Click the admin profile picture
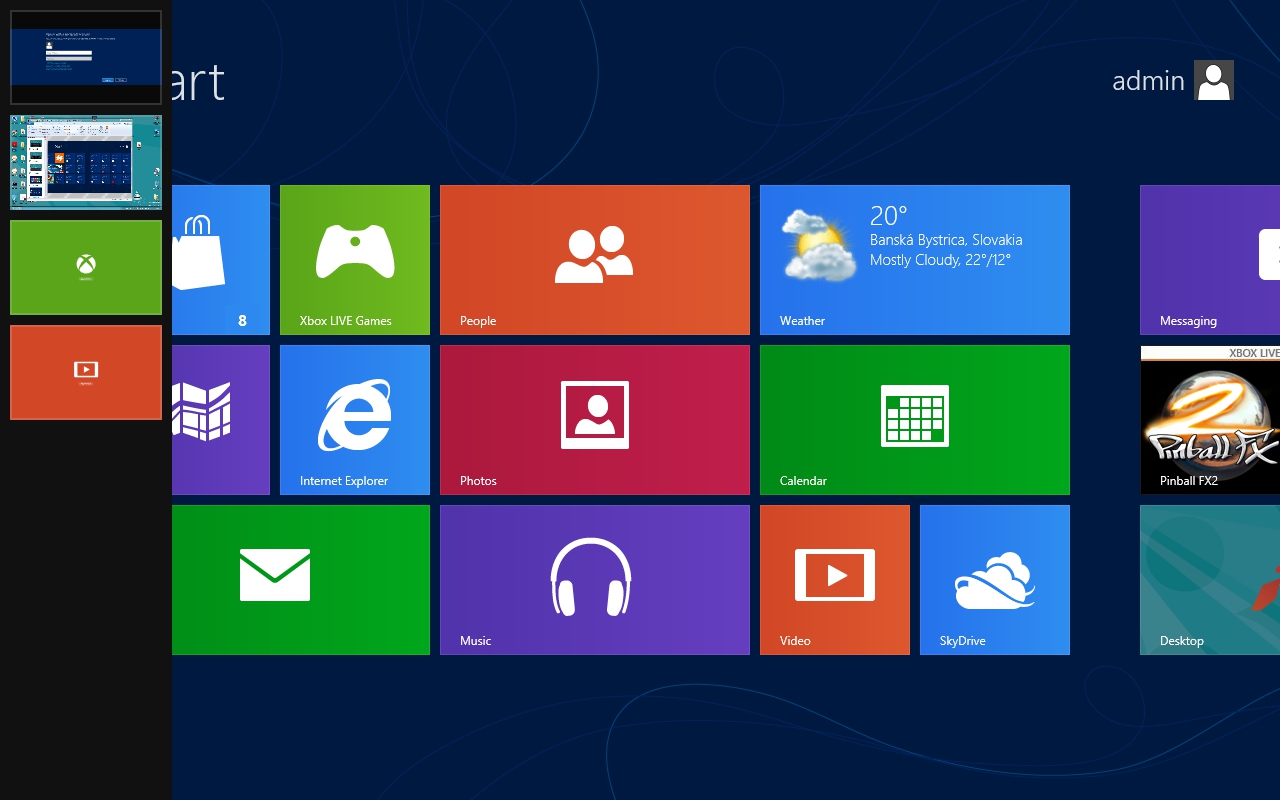 (x=1214, y=80)
